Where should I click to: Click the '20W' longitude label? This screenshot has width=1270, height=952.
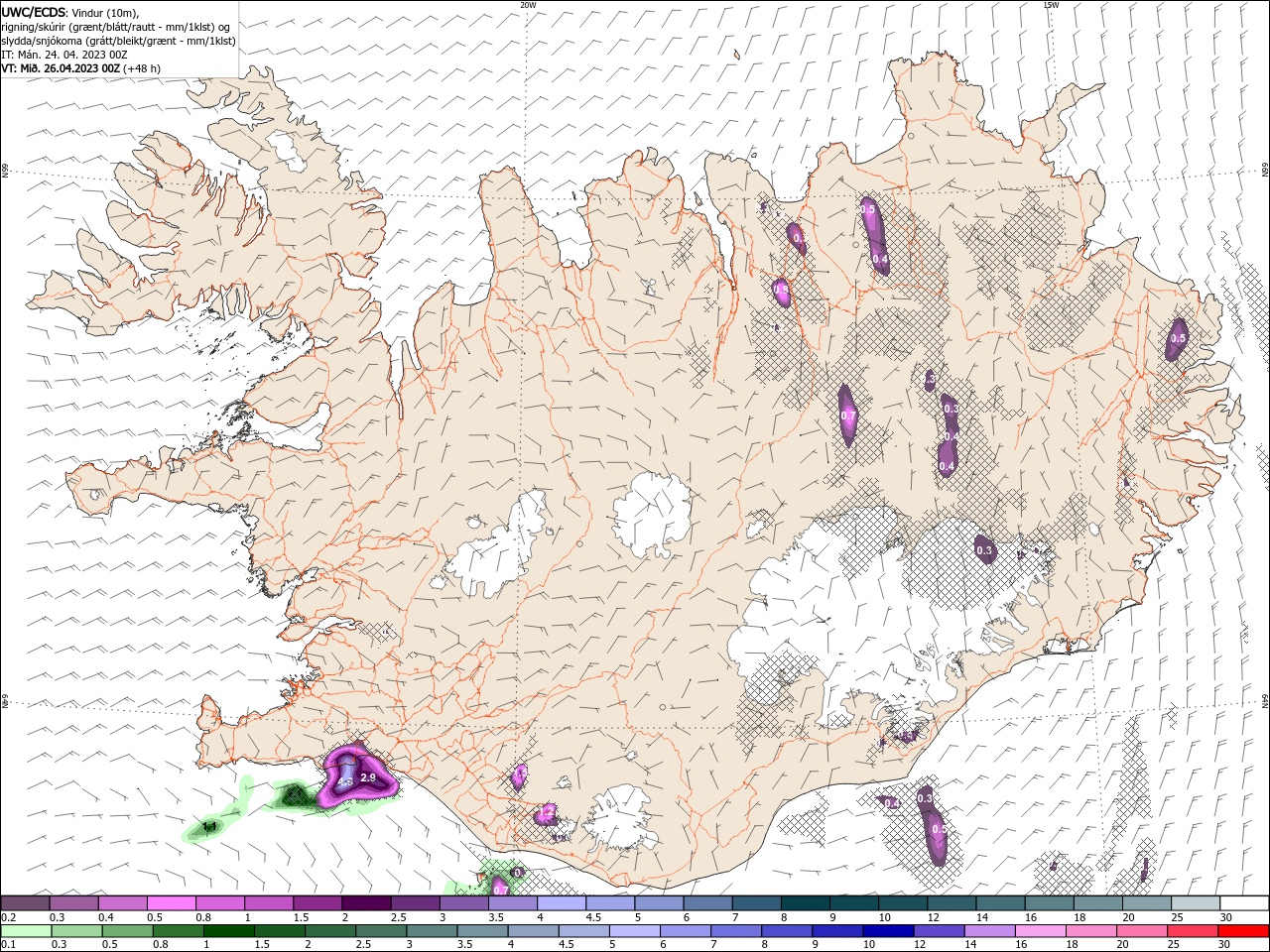coord(528,5)
